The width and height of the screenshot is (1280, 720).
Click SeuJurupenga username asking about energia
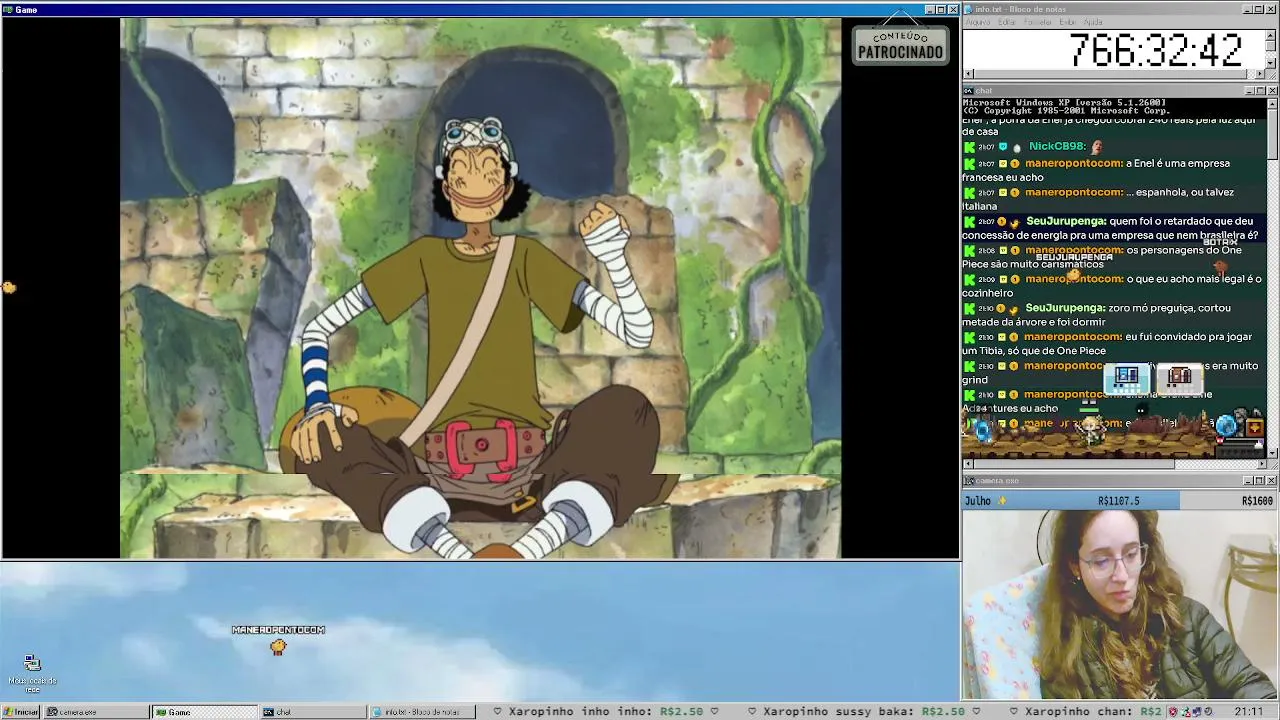(1066, 221)
